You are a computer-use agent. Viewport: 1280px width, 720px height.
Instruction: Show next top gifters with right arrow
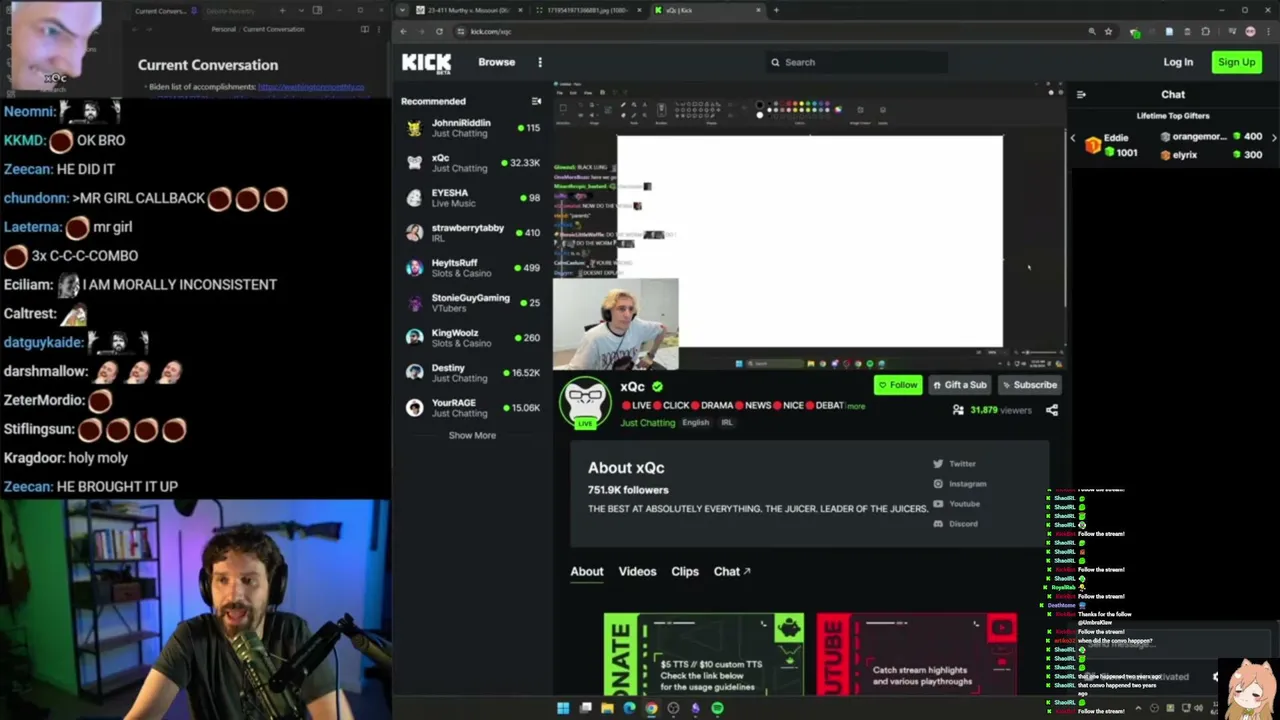click(x=1274, y=138)
